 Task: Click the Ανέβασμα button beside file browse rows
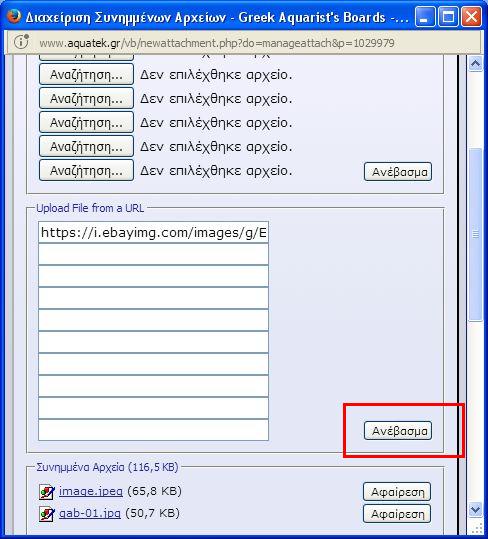coord(398,172)
